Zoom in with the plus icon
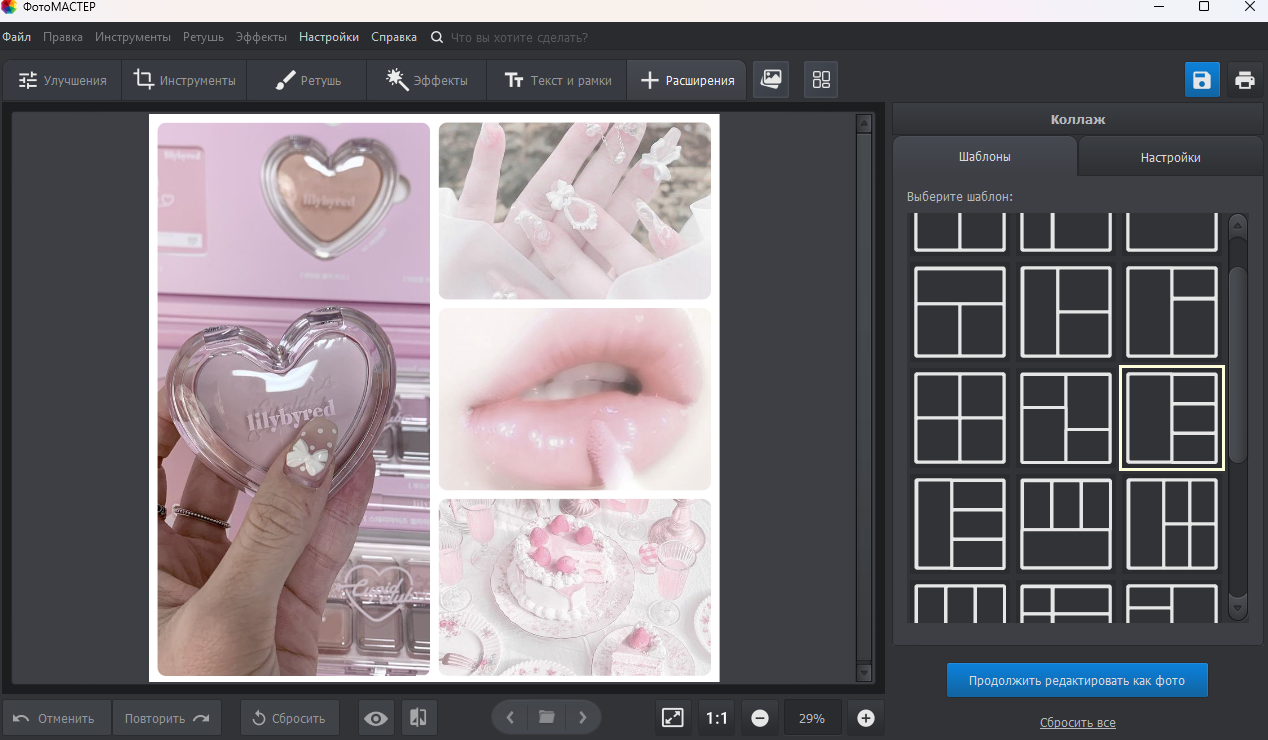The height and width of the screenshot is (740, 1268). point(866,718)
